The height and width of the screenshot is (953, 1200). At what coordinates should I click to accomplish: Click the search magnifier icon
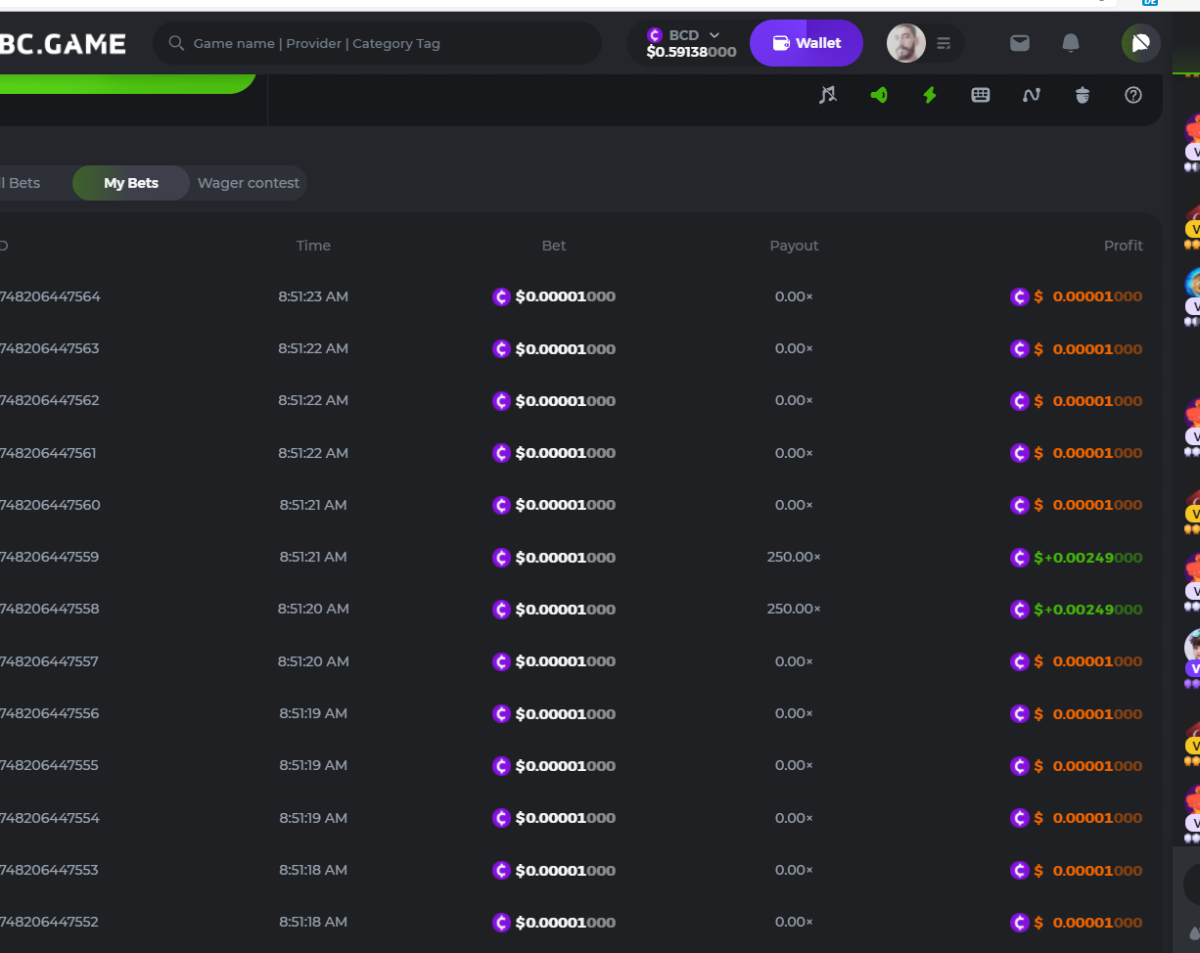(176, 43)
